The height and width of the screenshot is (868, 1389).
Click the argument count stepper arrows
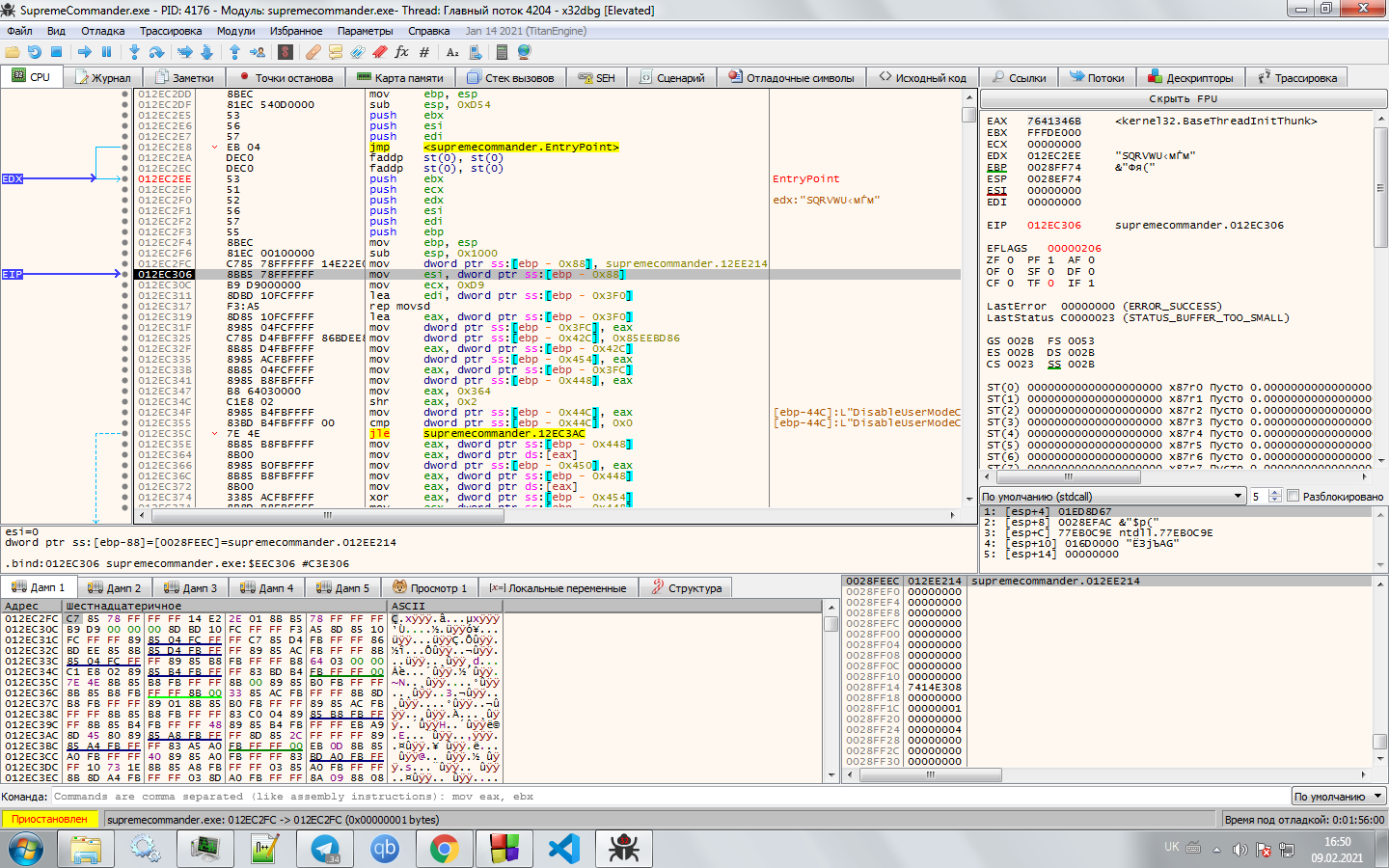pyautogui.click(x=1275, y=496)
